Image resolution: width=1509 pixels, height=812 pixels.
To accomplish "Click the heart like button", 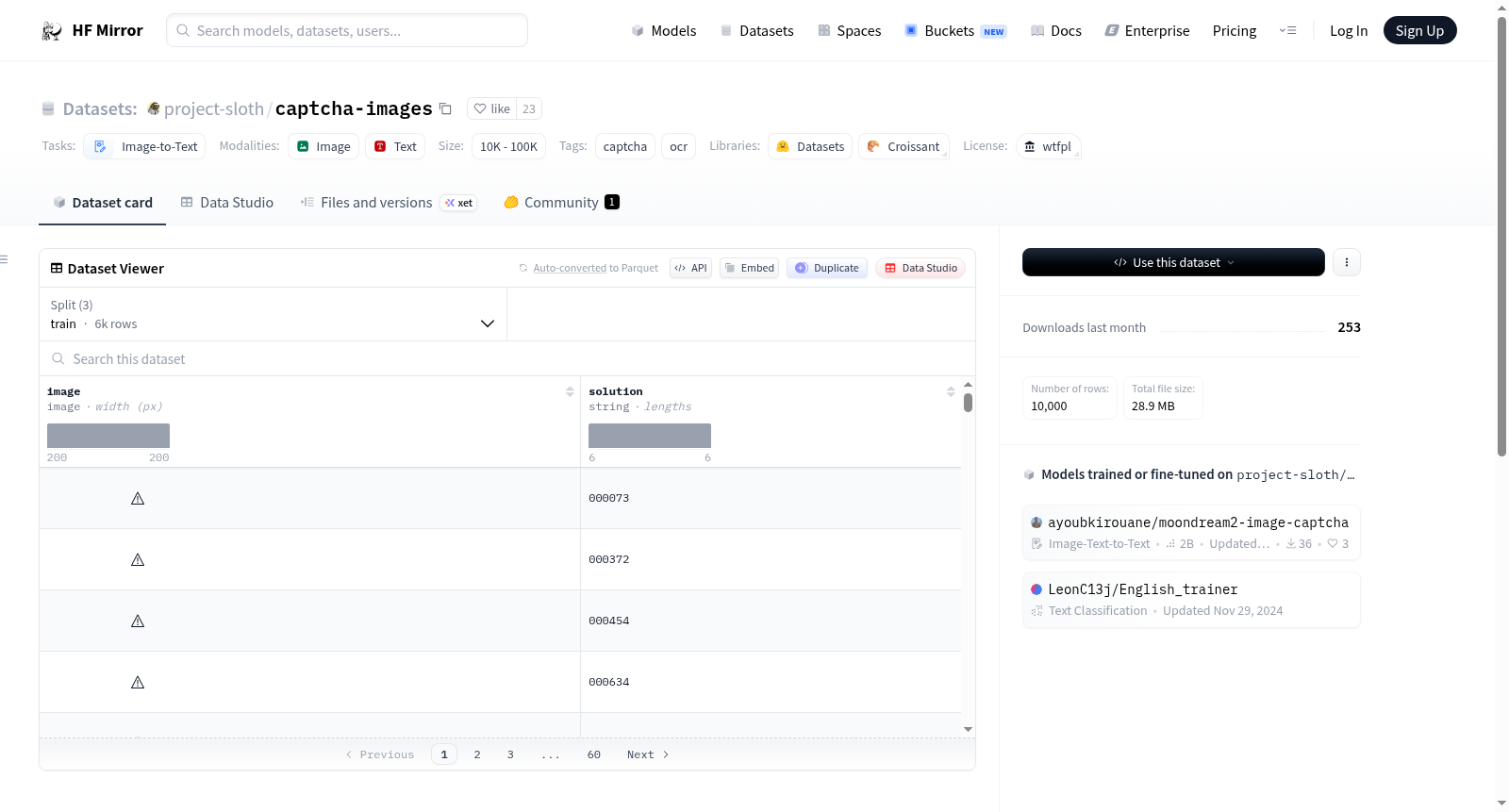I will click(x=491, y=108).
